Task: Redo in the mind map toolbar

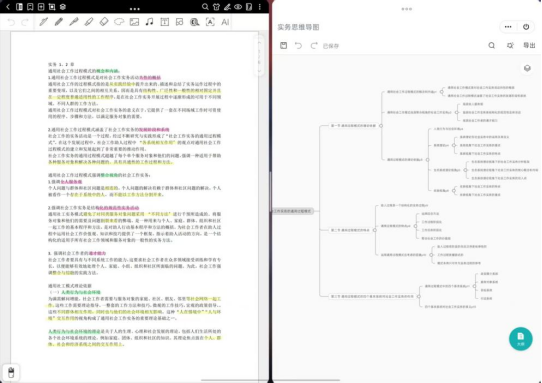Action: 314,46
